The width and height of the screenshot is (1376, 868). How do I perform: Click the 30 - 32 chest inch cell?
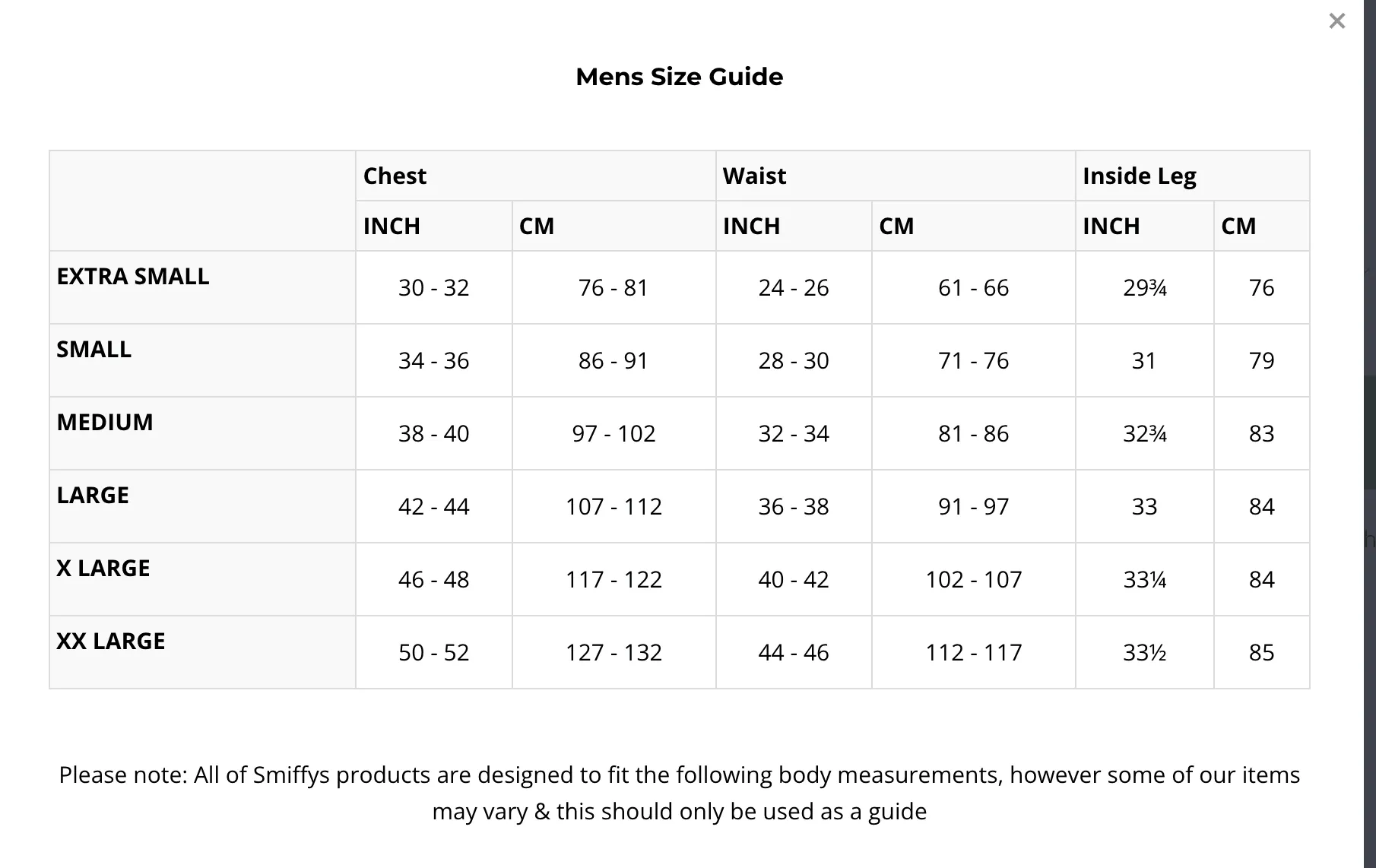(434, 287)
